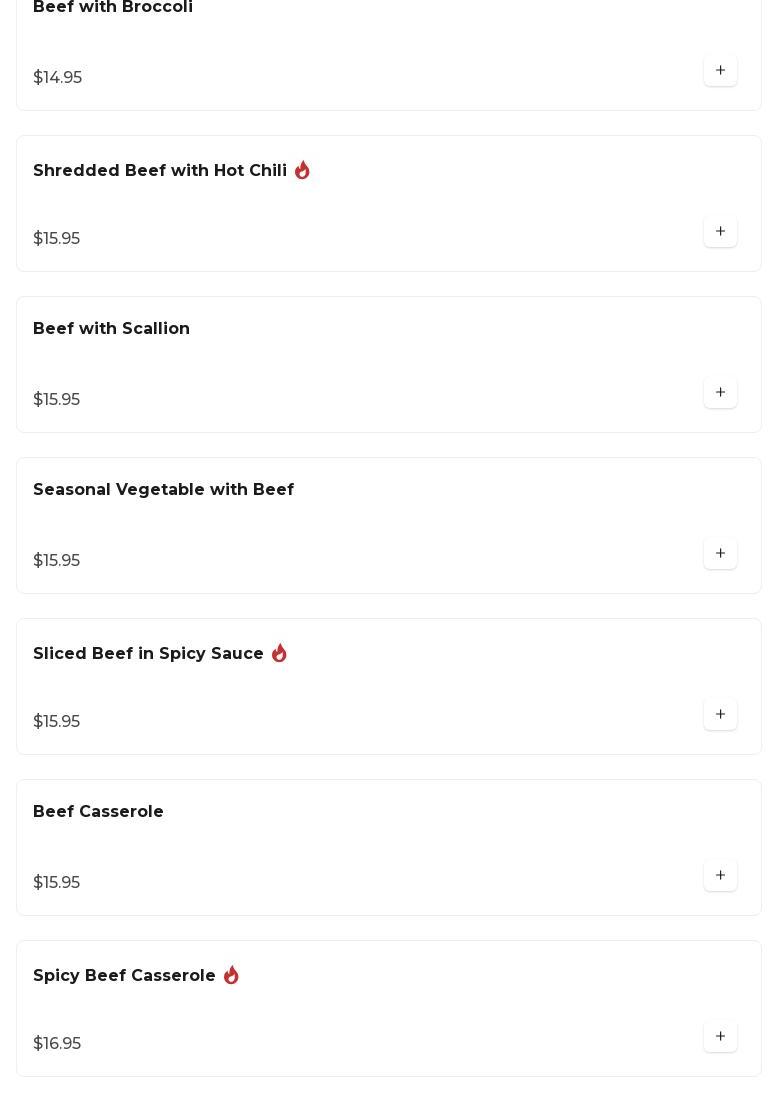Click plus button for Beef with Scallion

point(720,393)
